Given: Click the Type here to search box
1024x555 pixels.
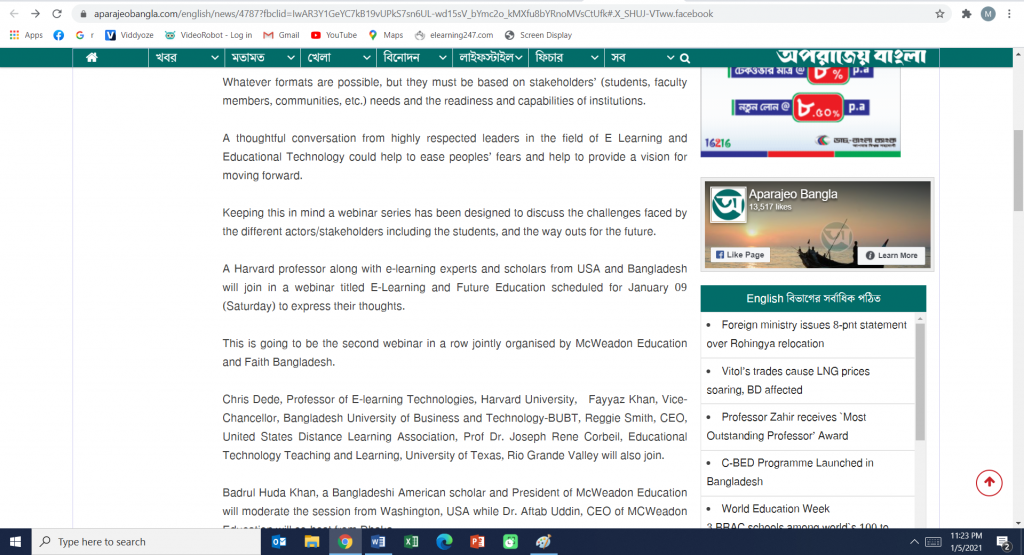Looking at the screenshot, I should (x=146, y=542).
